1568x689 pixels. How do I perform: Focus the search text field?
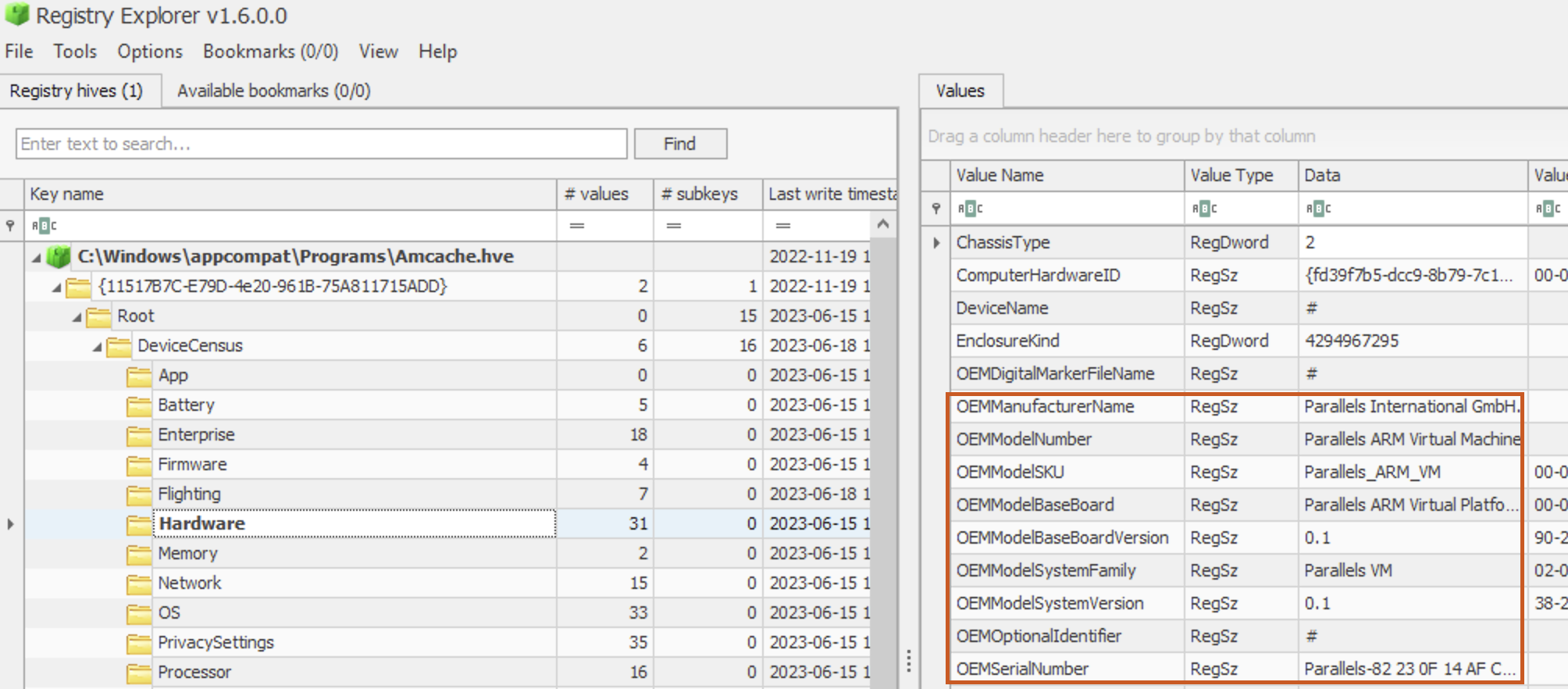321,144
